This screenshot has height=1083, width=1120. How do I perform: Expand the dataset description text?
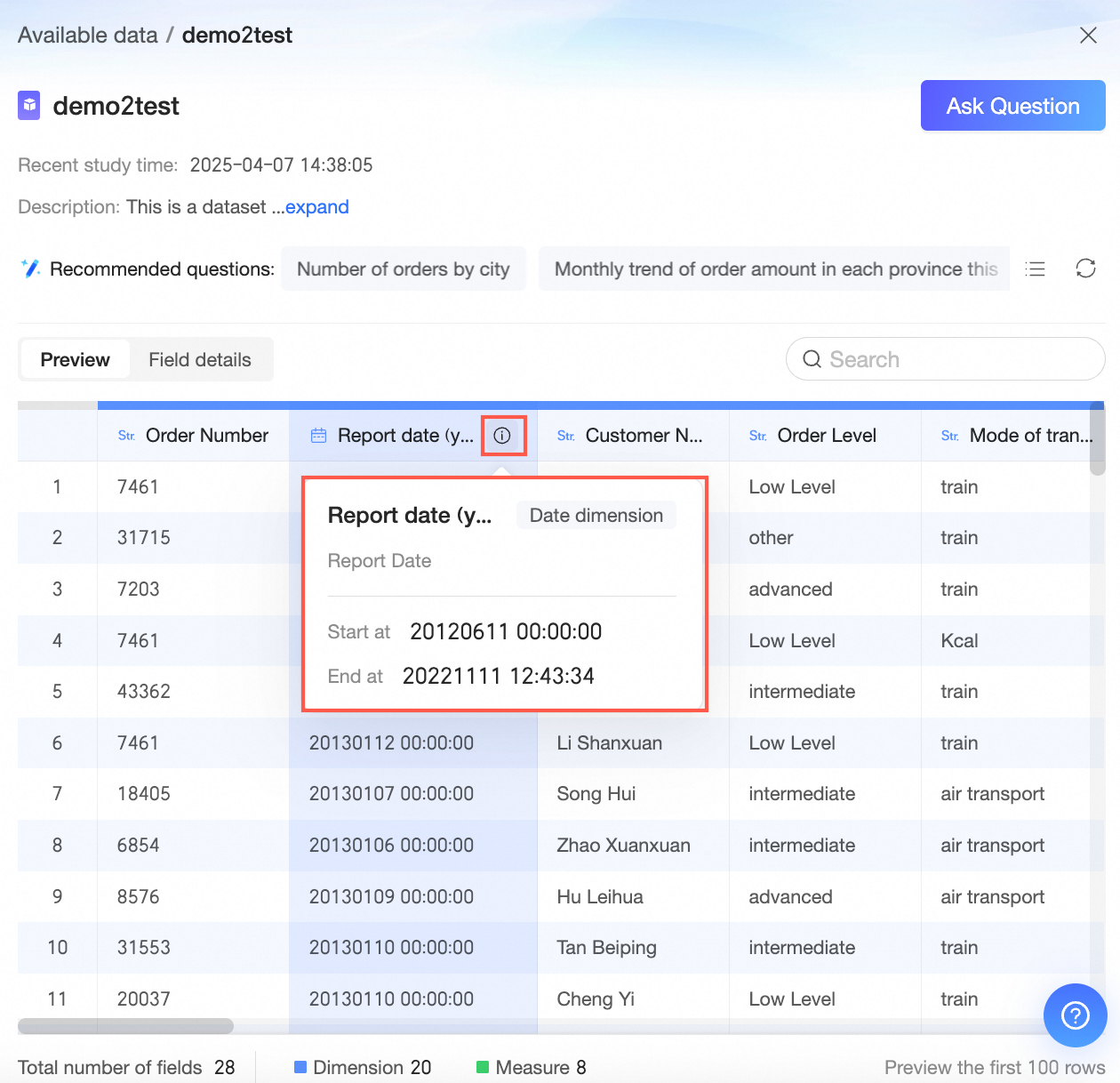pos(316,207)
